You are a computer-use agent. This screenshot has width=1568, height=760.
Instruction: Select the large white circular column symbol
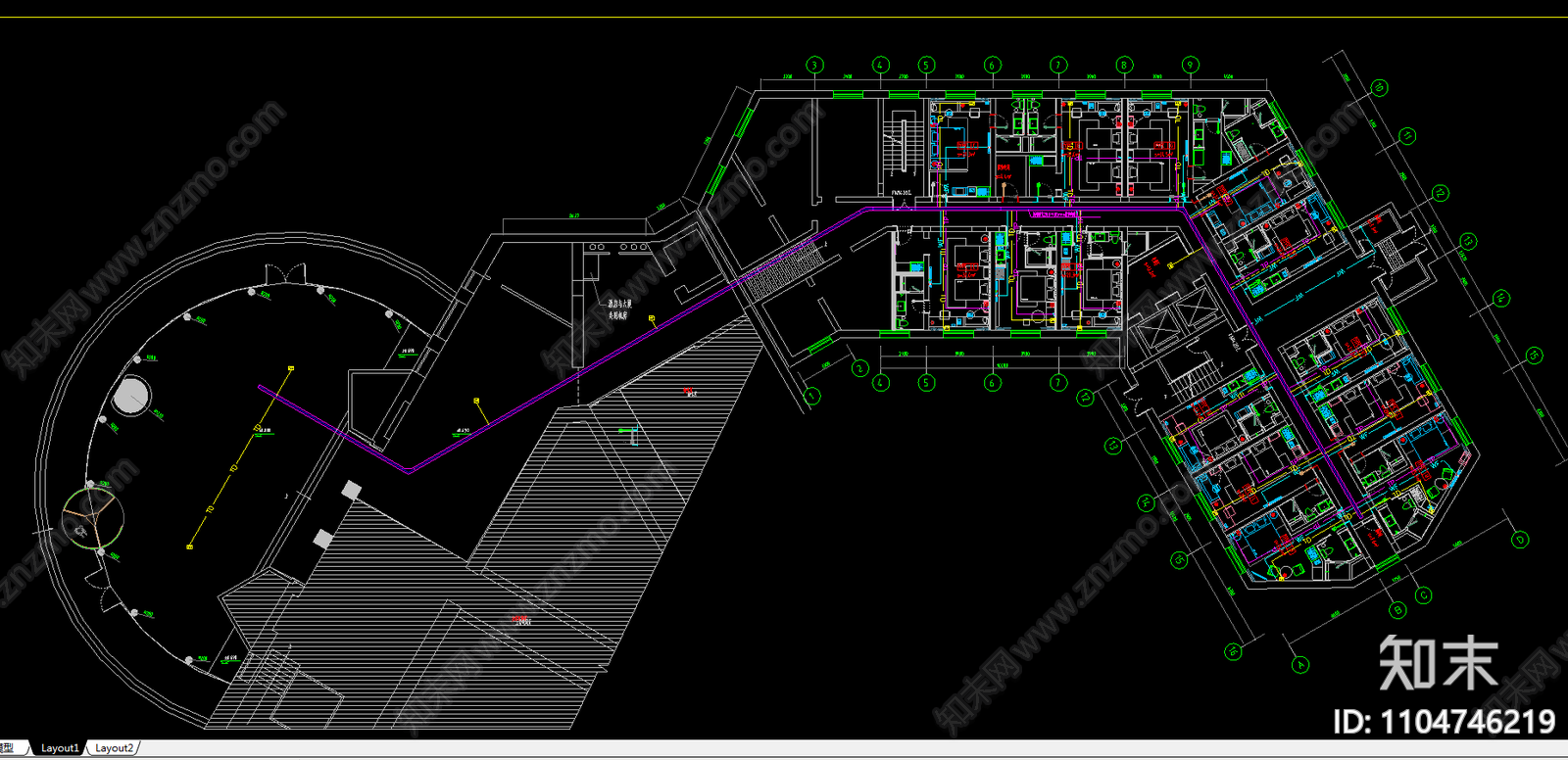pos(131,395)
